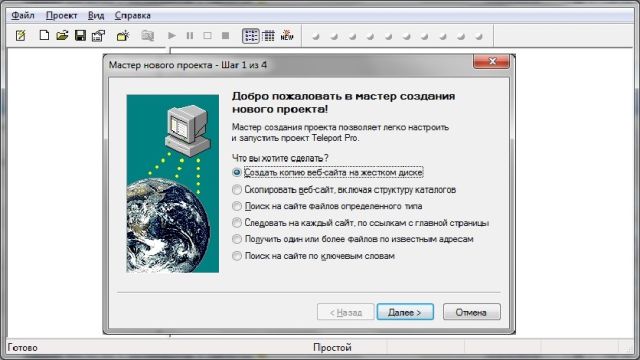Open the Проект menu
This screenshot has width=640, height=360.
(61, 16)
